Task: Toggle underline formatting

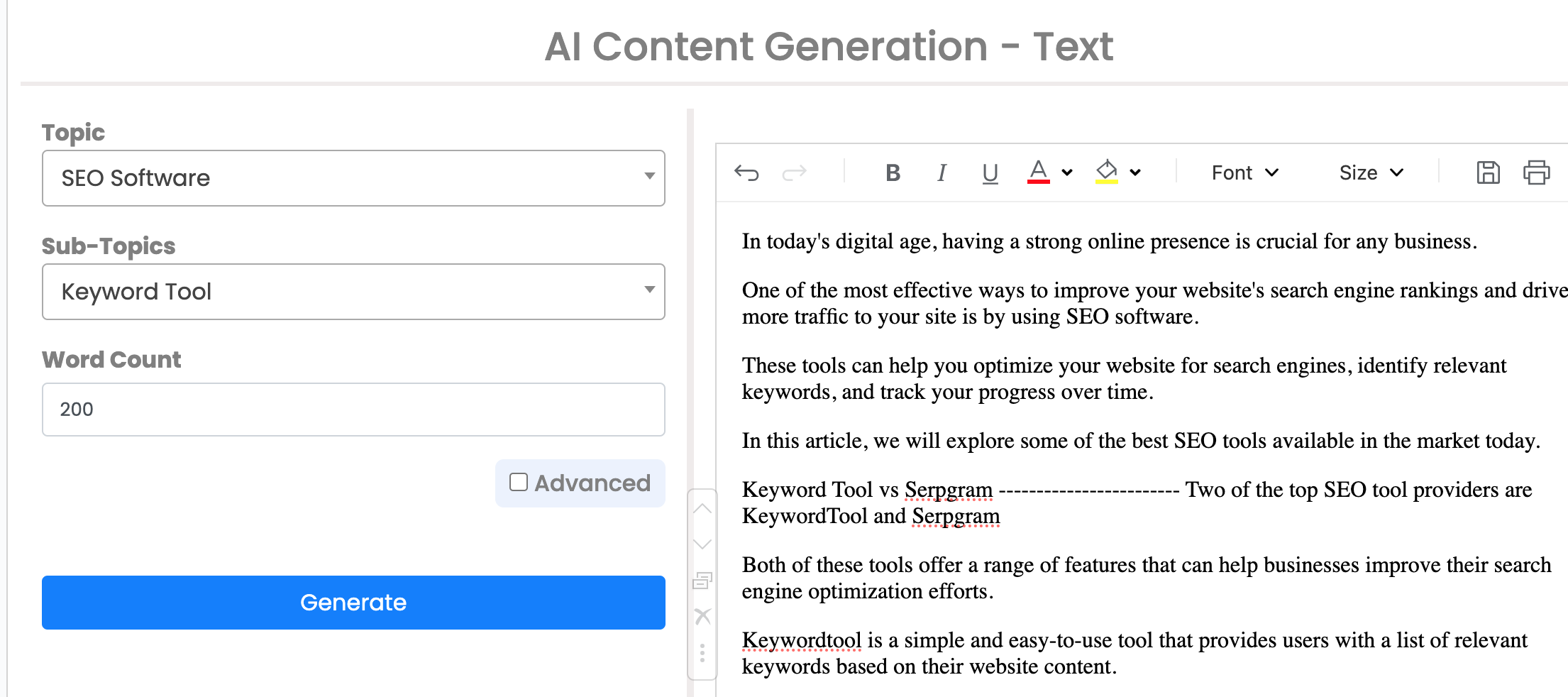Action: 990,172
